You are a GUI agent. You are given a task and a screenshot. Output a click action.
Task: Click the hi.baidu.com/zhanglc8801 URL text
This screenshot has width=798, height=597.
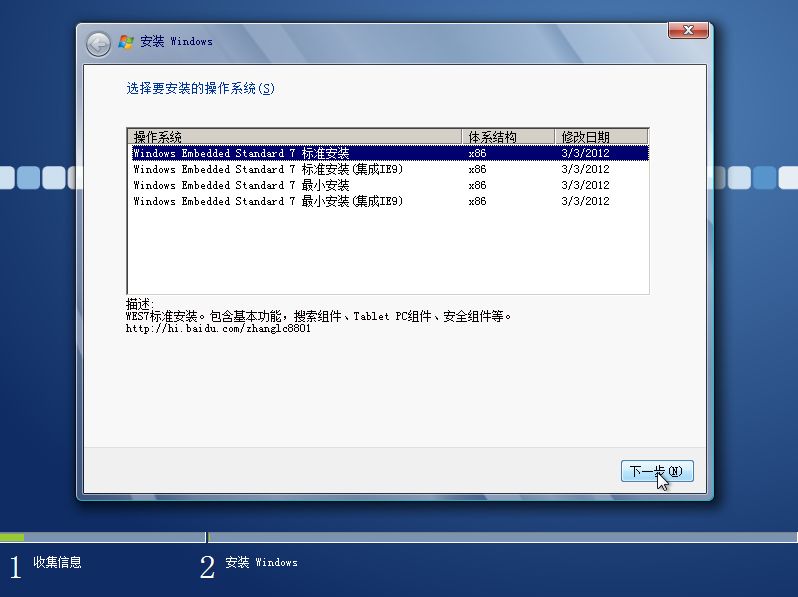pos(218,329)
